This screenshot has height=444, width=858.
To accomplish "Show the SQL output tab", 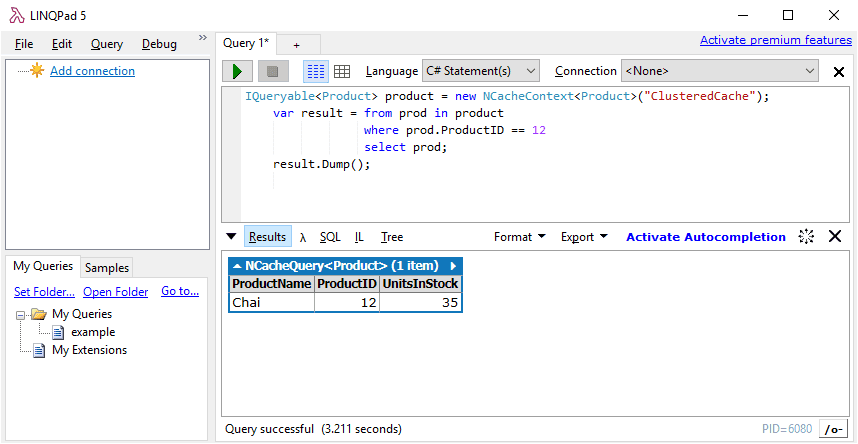I will pos(330,237).
